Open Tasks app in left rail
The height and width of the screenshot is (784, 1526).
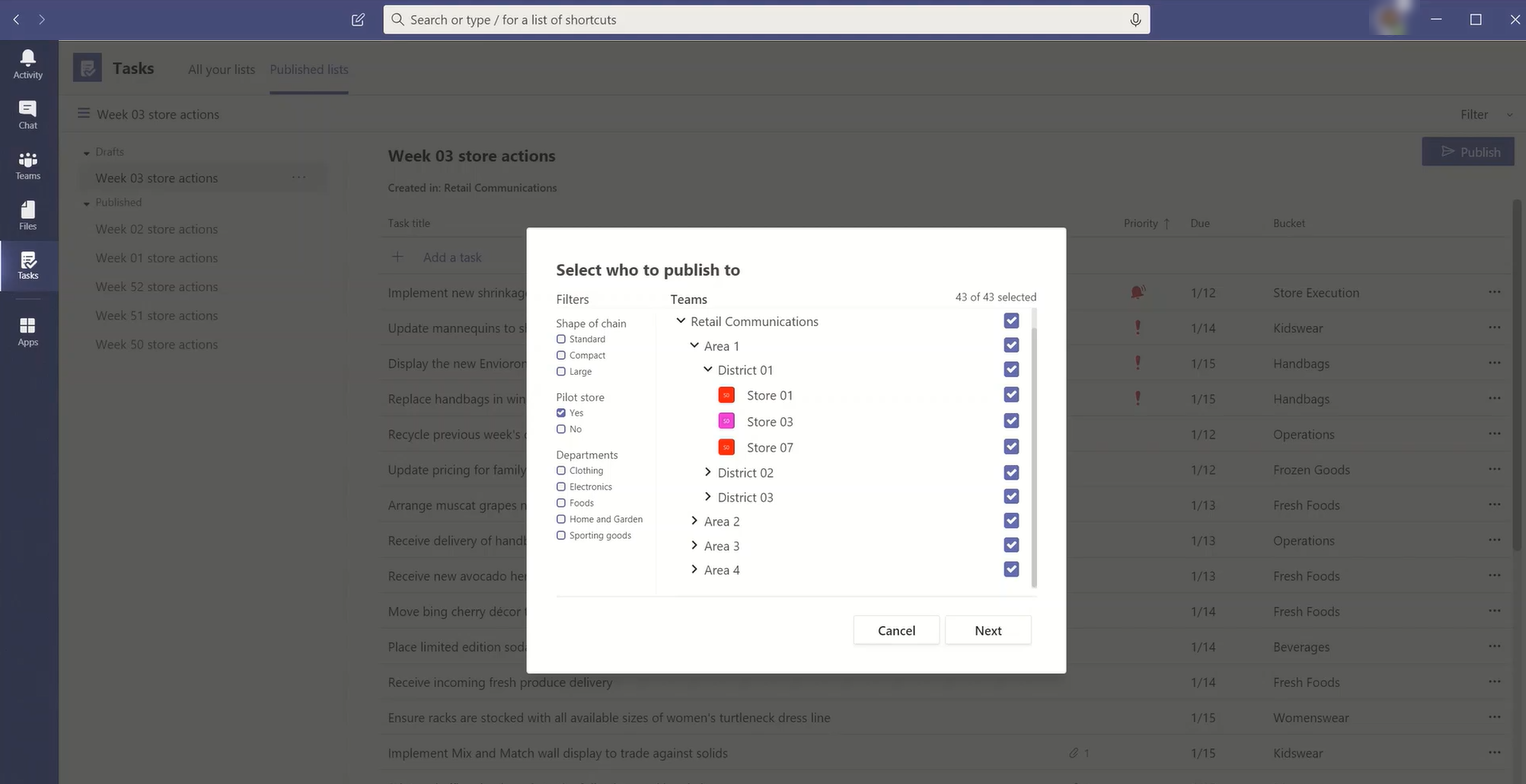pyautogui.click(x=28, y=265)
